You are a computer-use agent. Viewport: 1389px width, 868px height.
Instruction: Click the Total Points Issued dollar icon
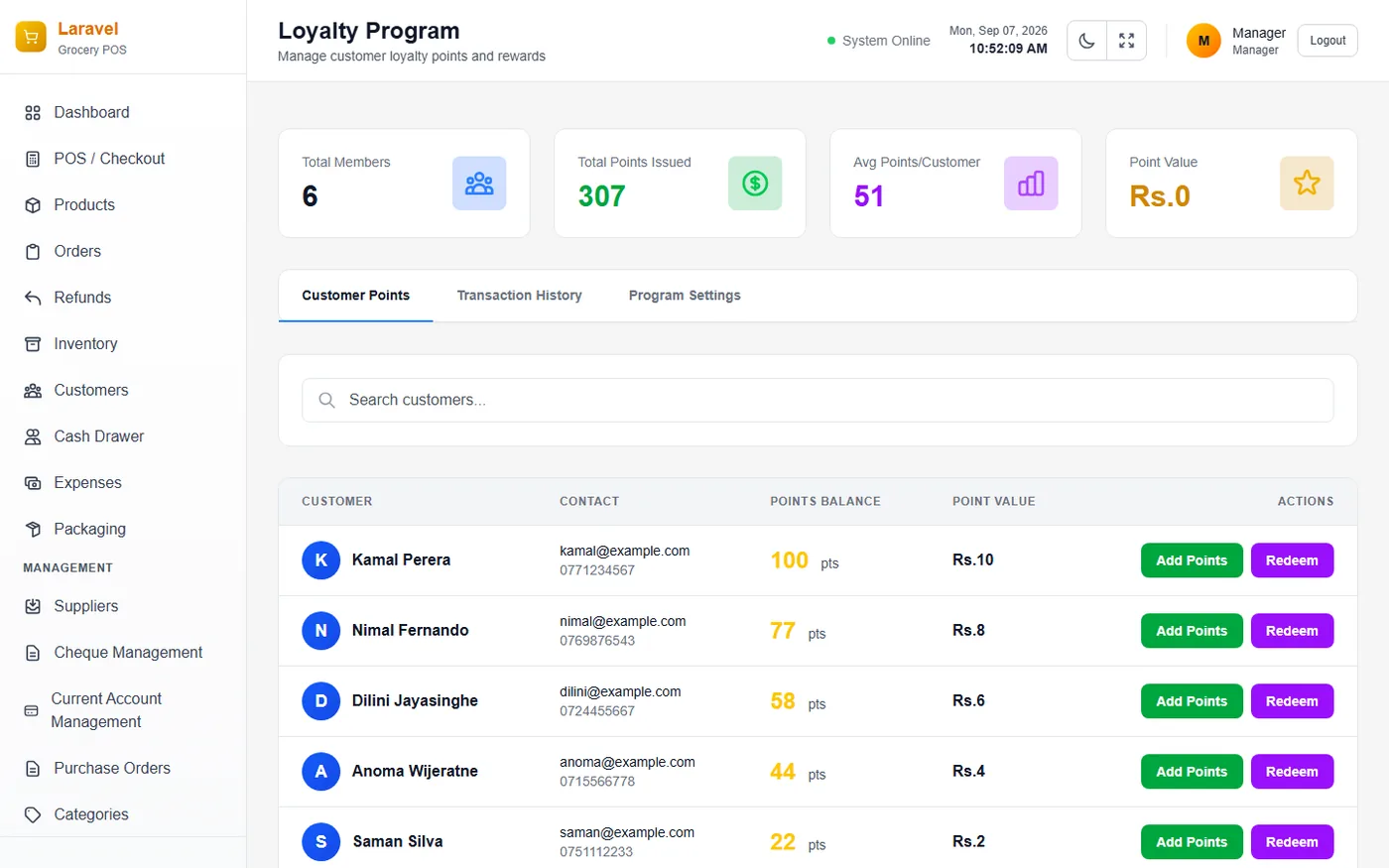755,184
